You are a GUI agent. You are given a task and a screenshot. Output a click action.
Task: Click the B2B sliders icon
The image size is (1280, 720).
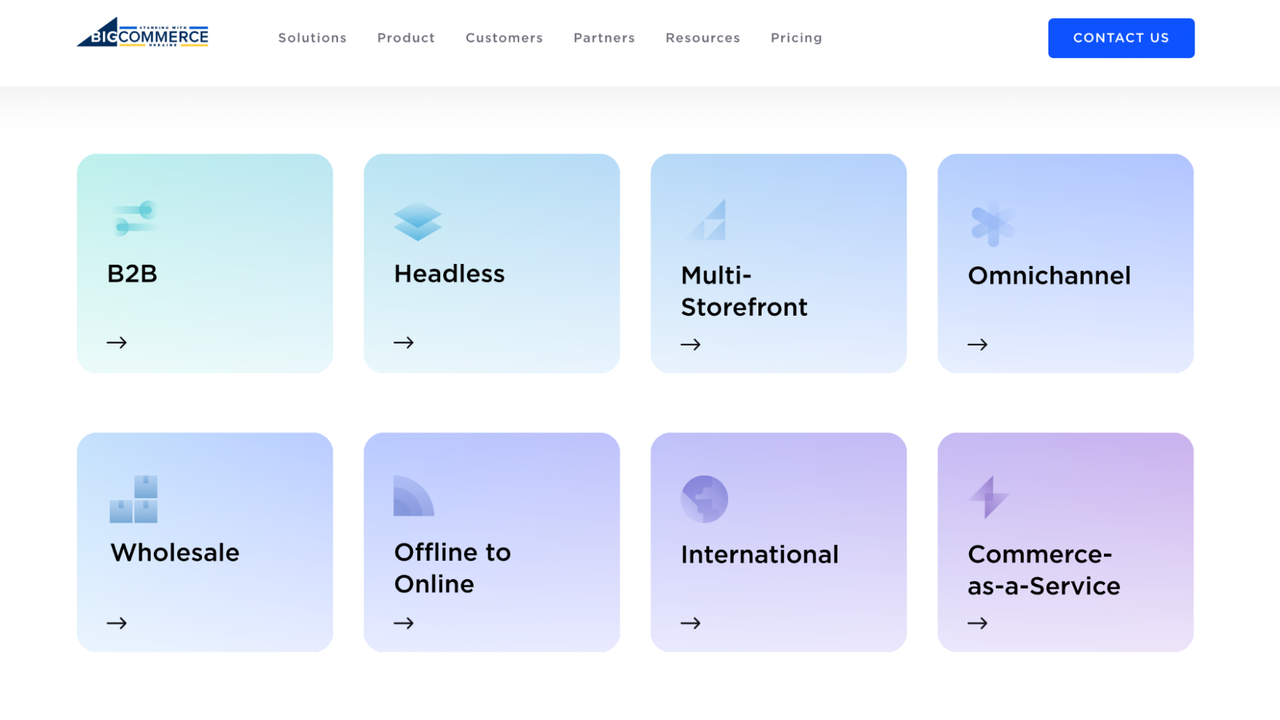pos(133,218)
